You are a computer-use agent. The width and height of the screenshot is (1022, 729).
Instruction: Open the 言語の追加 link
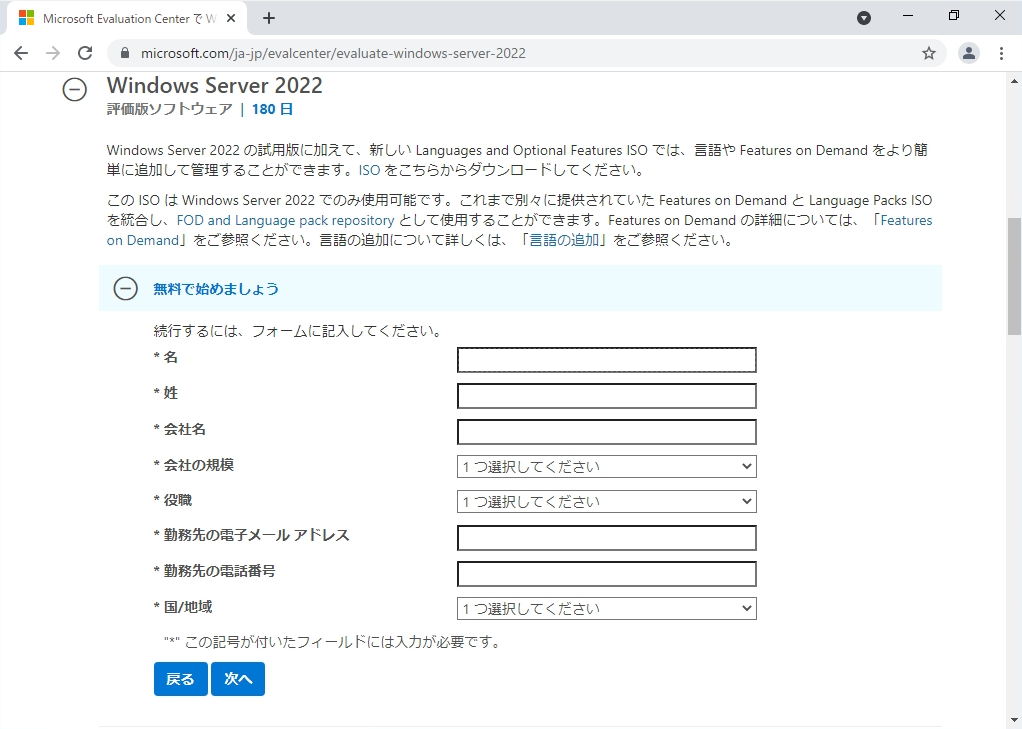[x=564, y=240]
